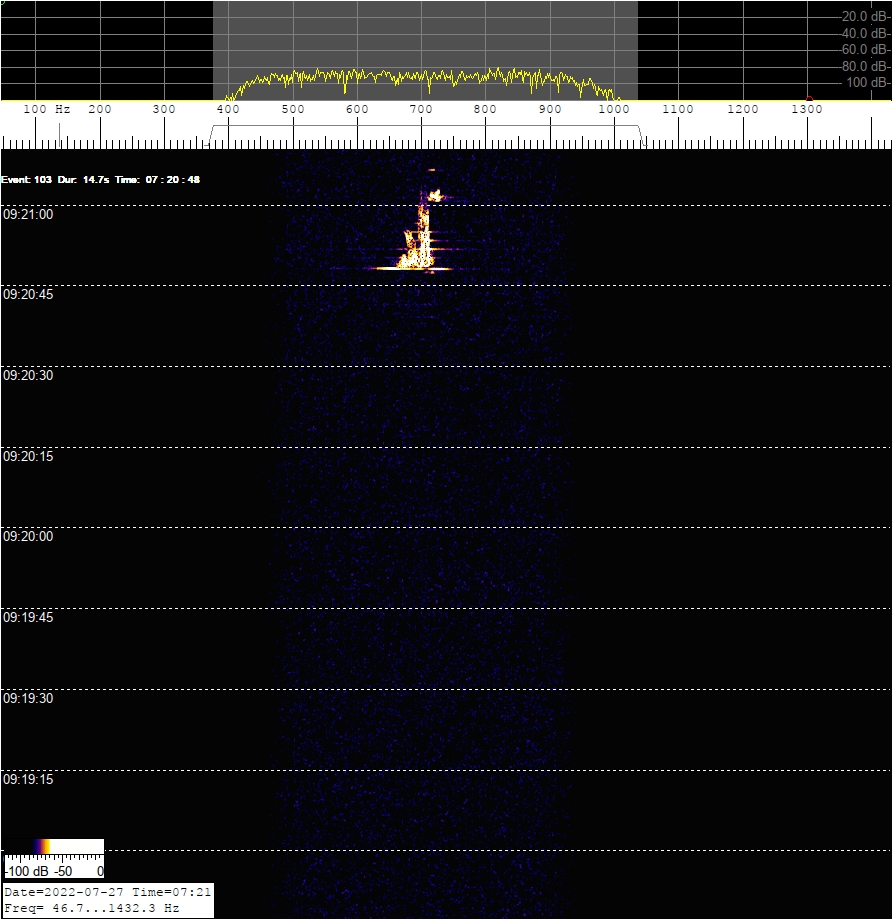The height and width of the screenshot is (920, 893).
Task: Click the -20.0 dB amplitude scale label
Action: 864,16
